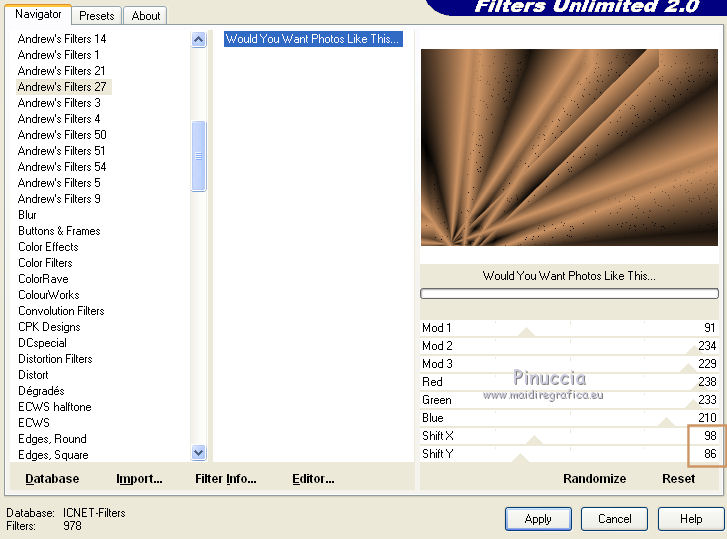Click Import... button

[139, 479]
